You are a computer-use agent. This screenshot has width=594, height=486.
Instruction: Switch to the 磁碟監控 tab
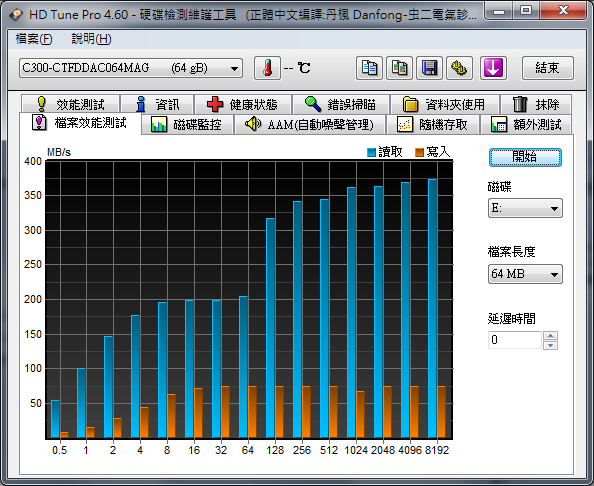[x=187, y=124]
